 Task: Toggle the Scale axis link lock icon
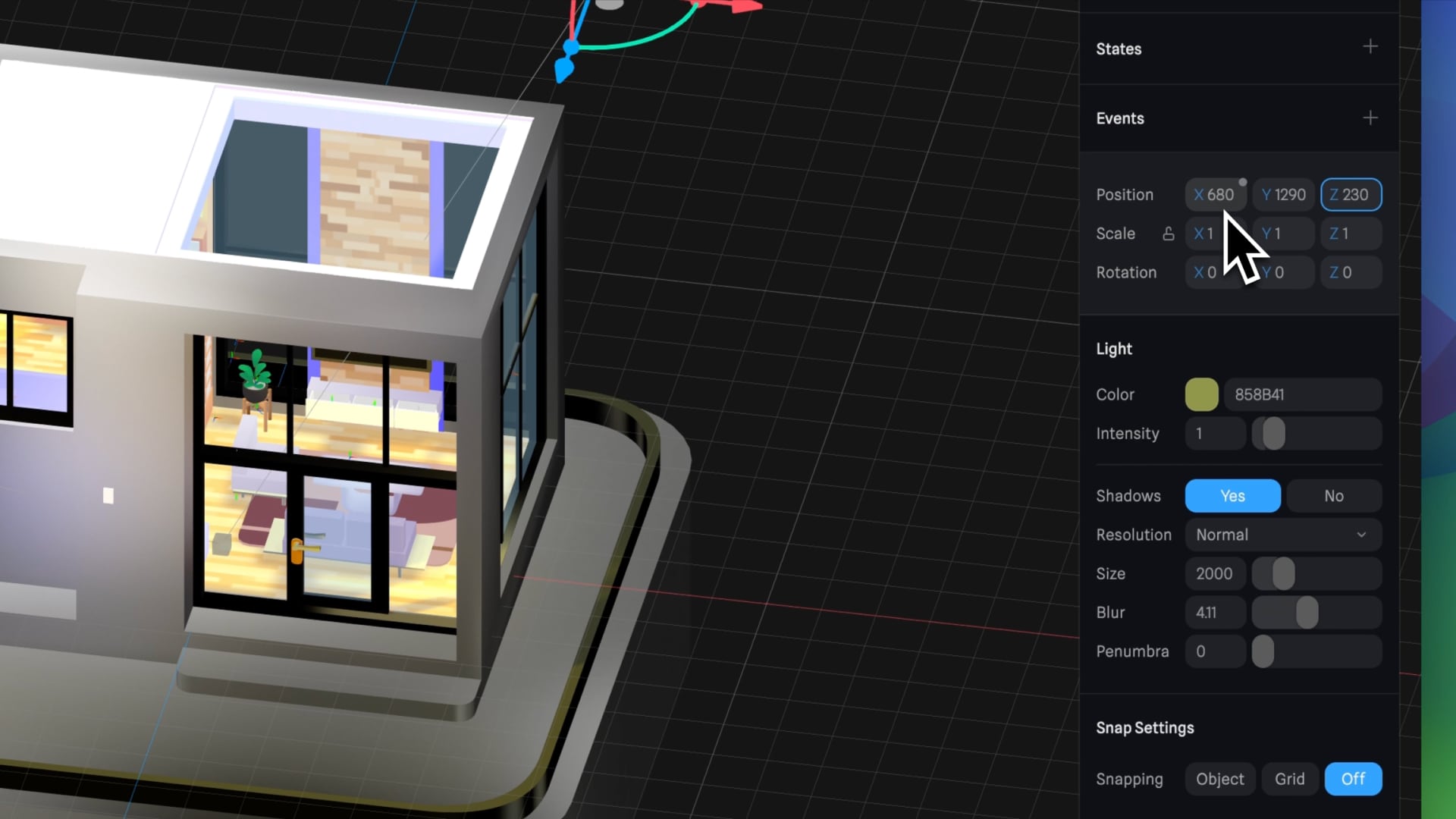[x=1168, y=234]
